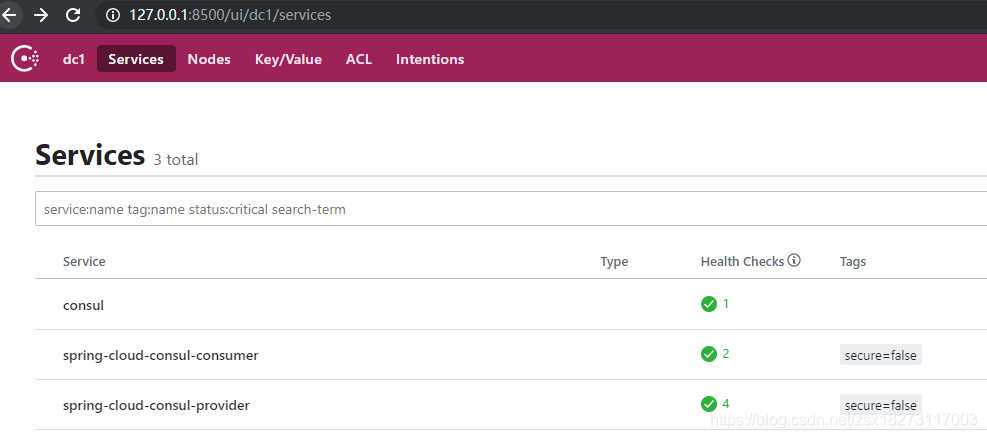
Task: Click the browser URL address bar
Action: pos(541,14)
